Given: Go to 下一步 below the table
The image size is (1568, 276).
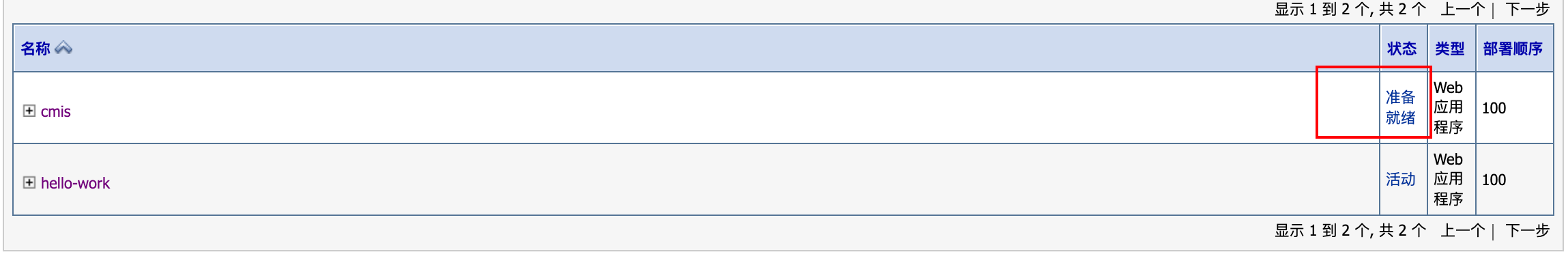Looking at the screenshot, I should tap(1527, 230).
